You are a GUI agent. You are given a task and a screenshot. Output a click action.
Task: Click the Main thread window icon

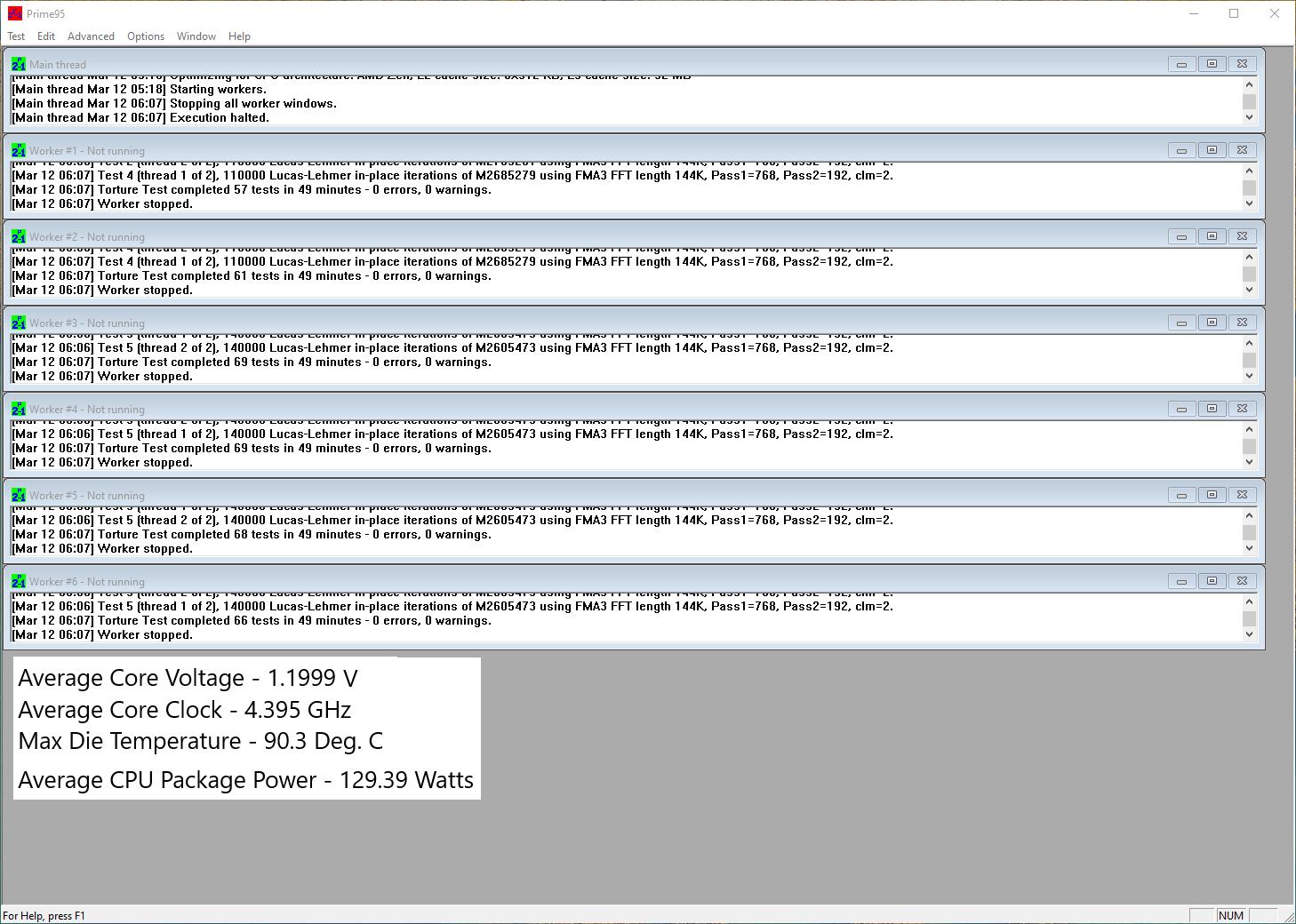(x=19, y=64)
